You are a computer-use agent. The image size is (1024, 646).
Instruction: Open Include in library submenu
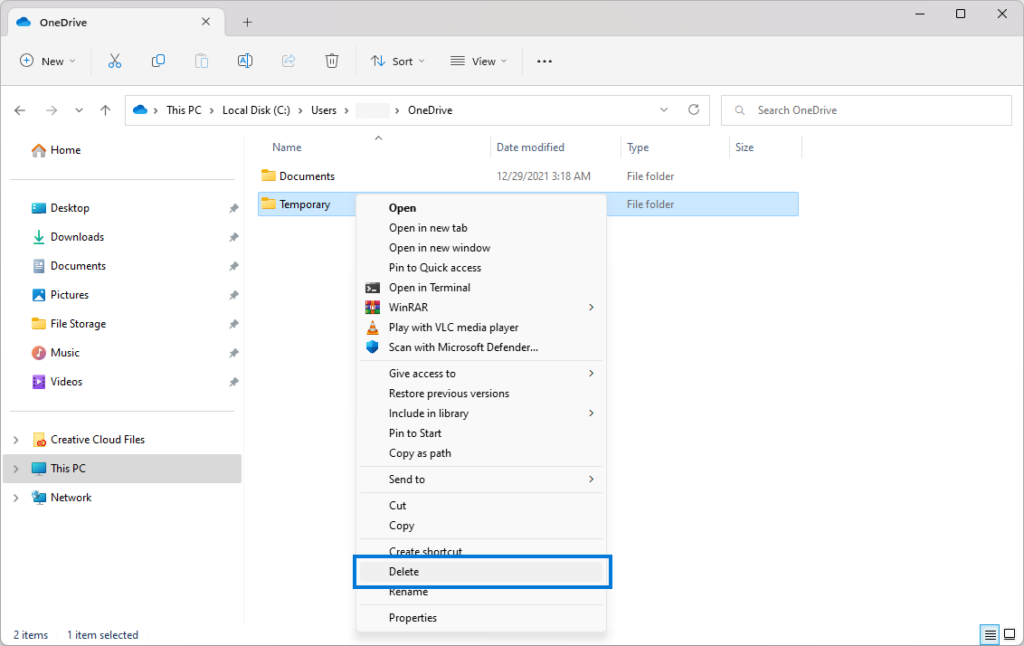coord(481,413)
